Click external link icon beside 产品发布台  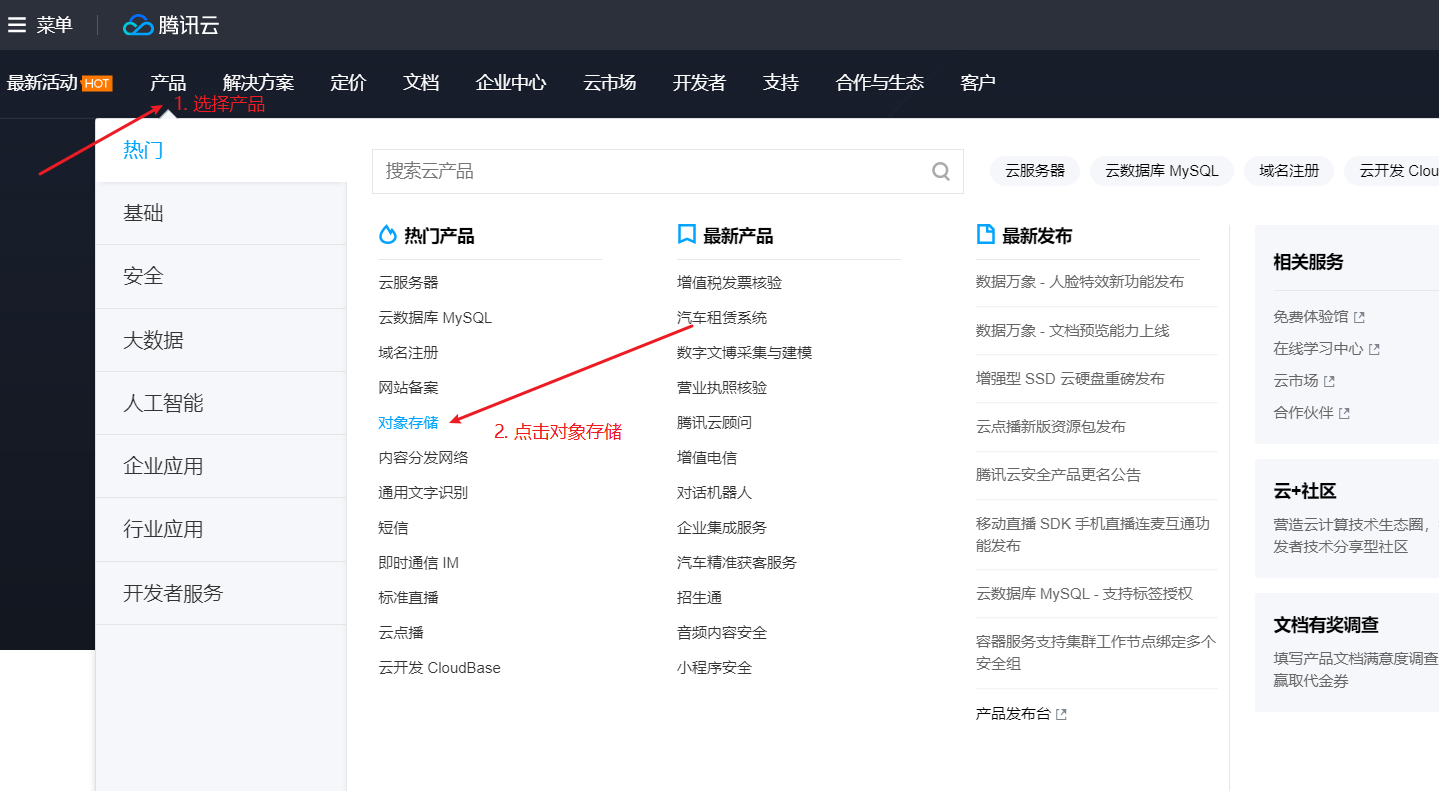1061,714
